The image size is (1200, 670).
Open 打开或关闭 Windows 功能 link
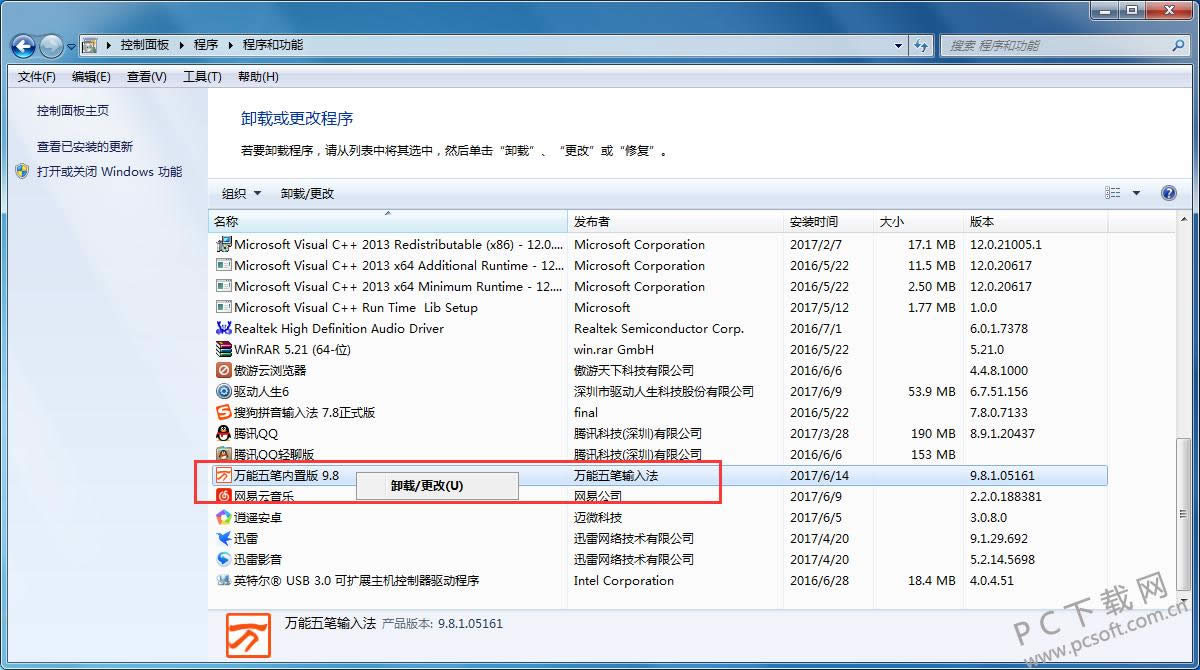click(109, 172)
